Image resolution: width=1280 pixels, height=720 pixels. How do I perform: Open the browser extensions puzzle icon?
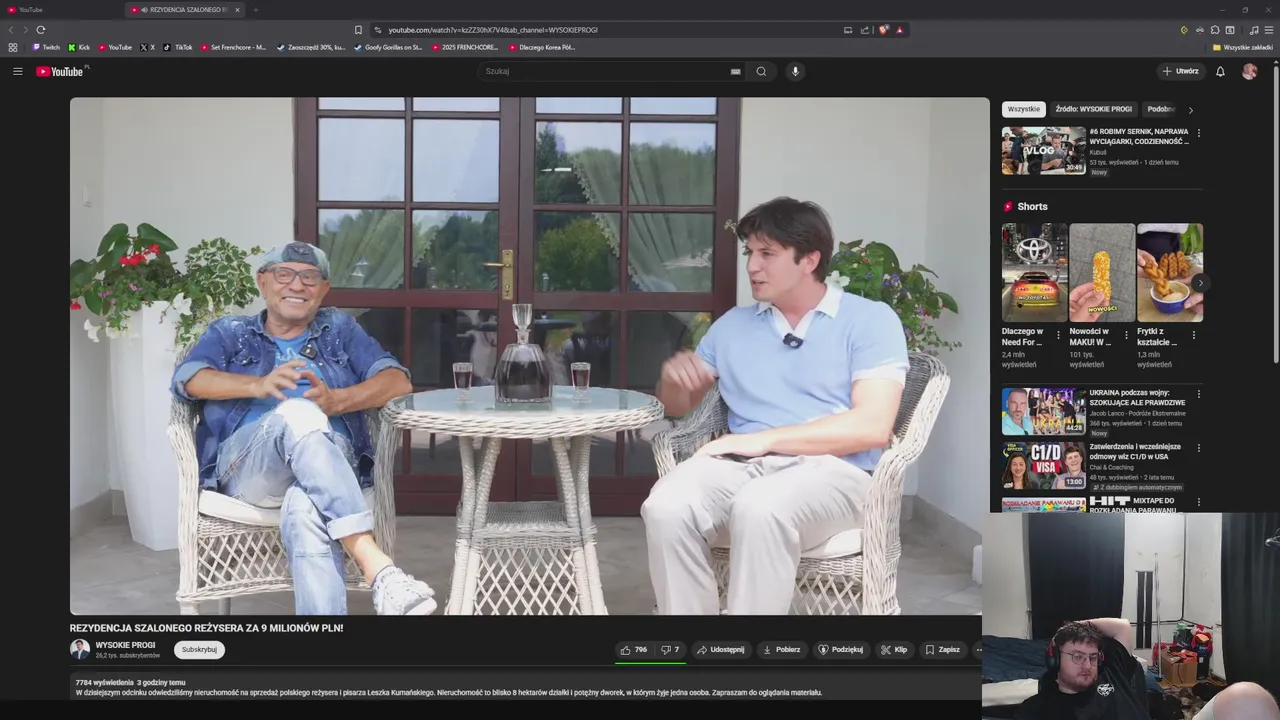(1215, 30)
